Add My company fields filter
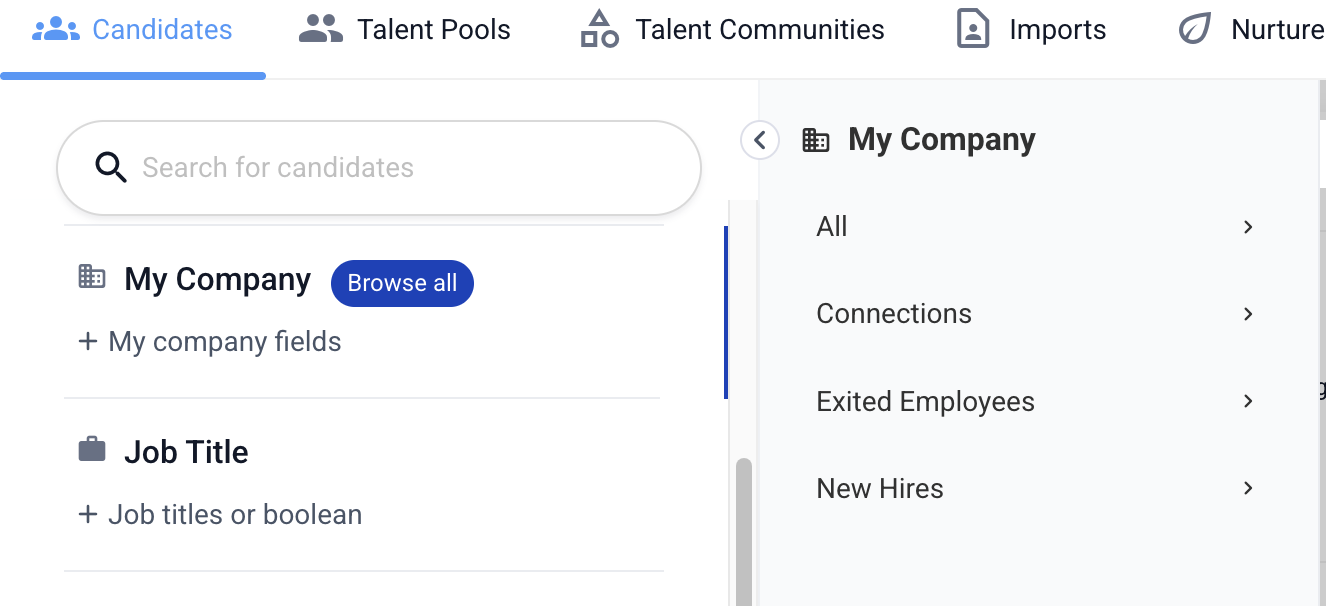This screenshot has height=606, width=1326. (210, 342)
